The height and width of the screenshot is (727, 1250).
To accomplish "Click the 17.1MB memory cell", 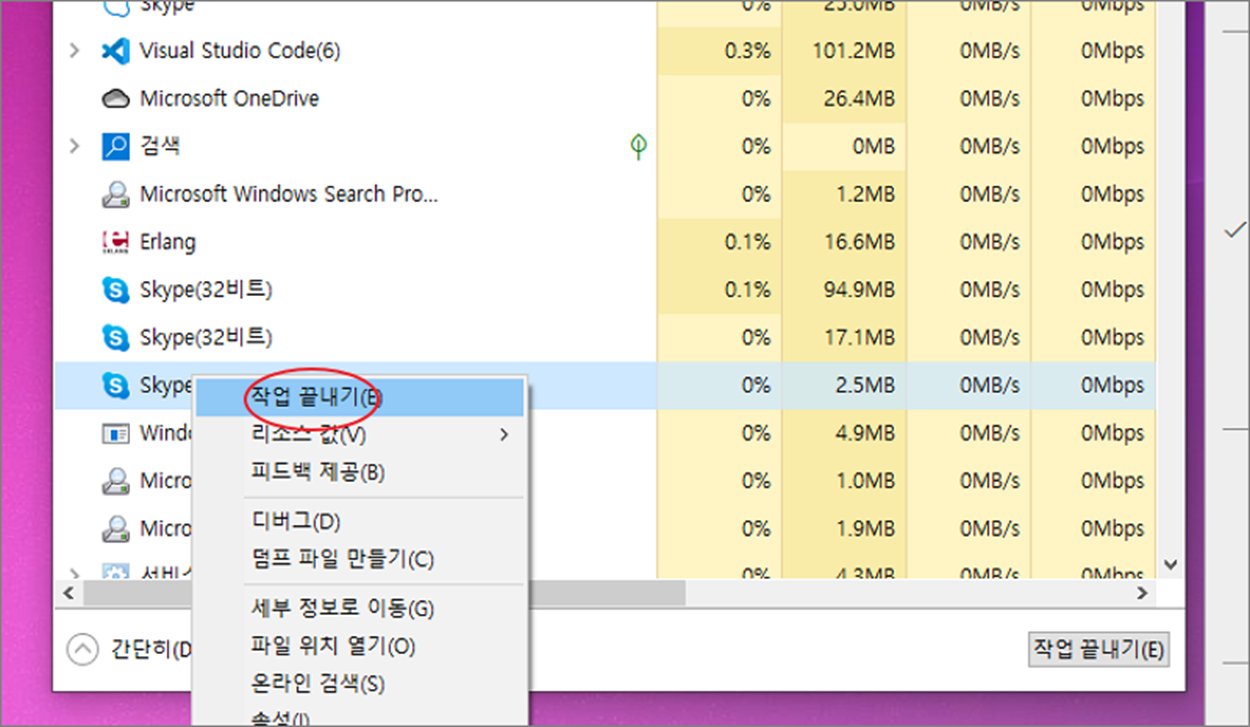I will pyautogui.click(x=844, y=338).
